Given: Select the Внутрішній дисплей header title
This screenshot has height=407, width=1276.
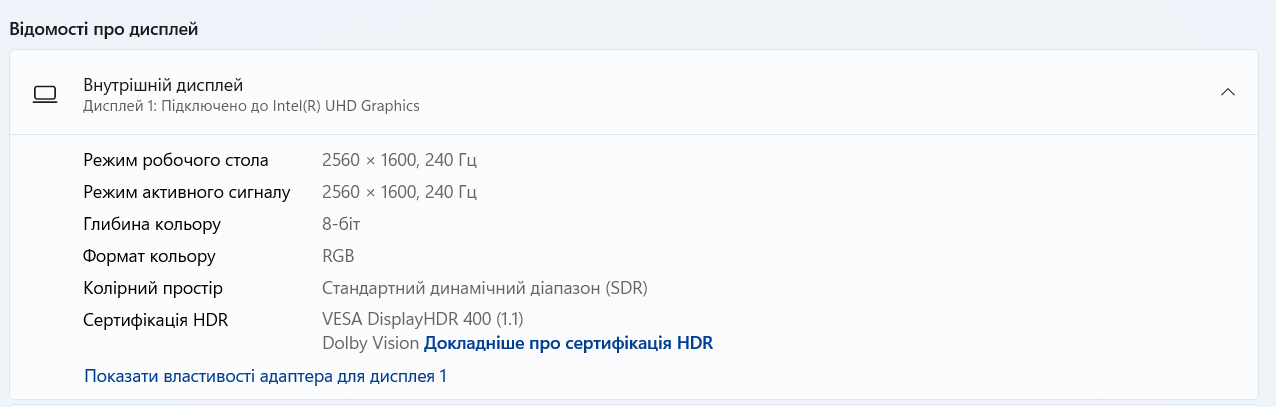Looking at the screenshot, I should [163, 85].
